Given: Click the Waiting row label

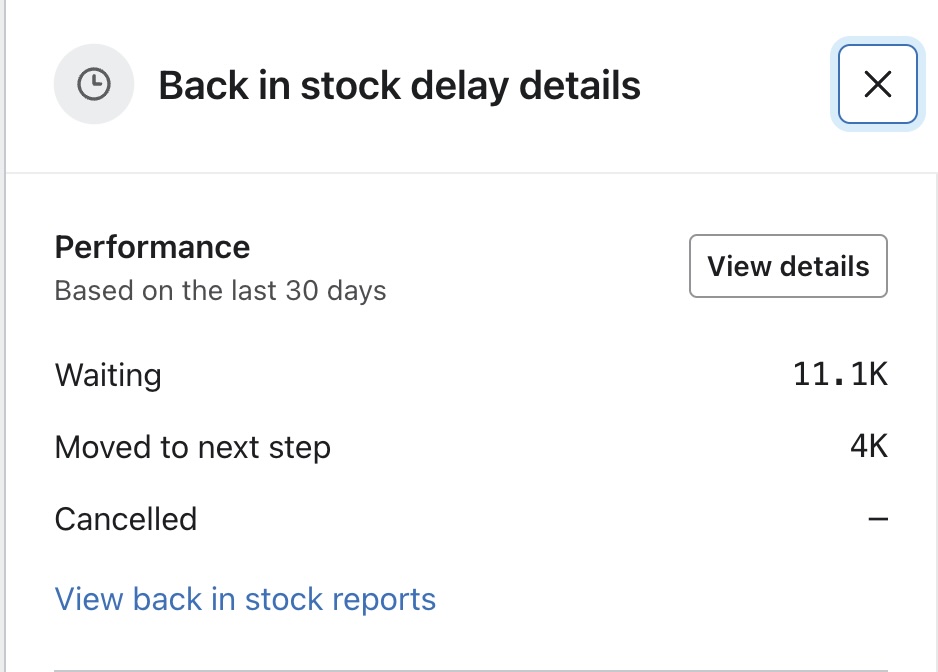Looking at the screenshot, I should click(x=108, y=375).
